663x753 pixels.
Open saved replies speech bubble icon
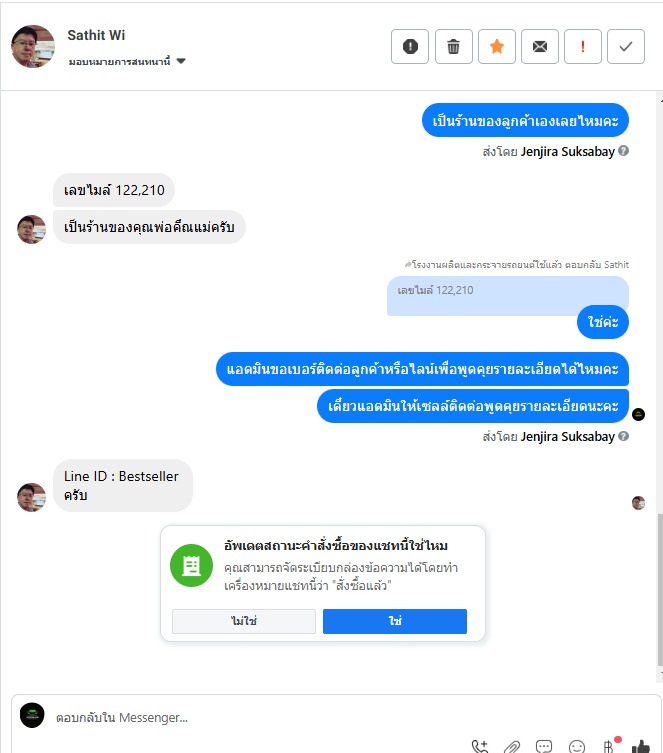pos(544,746)
